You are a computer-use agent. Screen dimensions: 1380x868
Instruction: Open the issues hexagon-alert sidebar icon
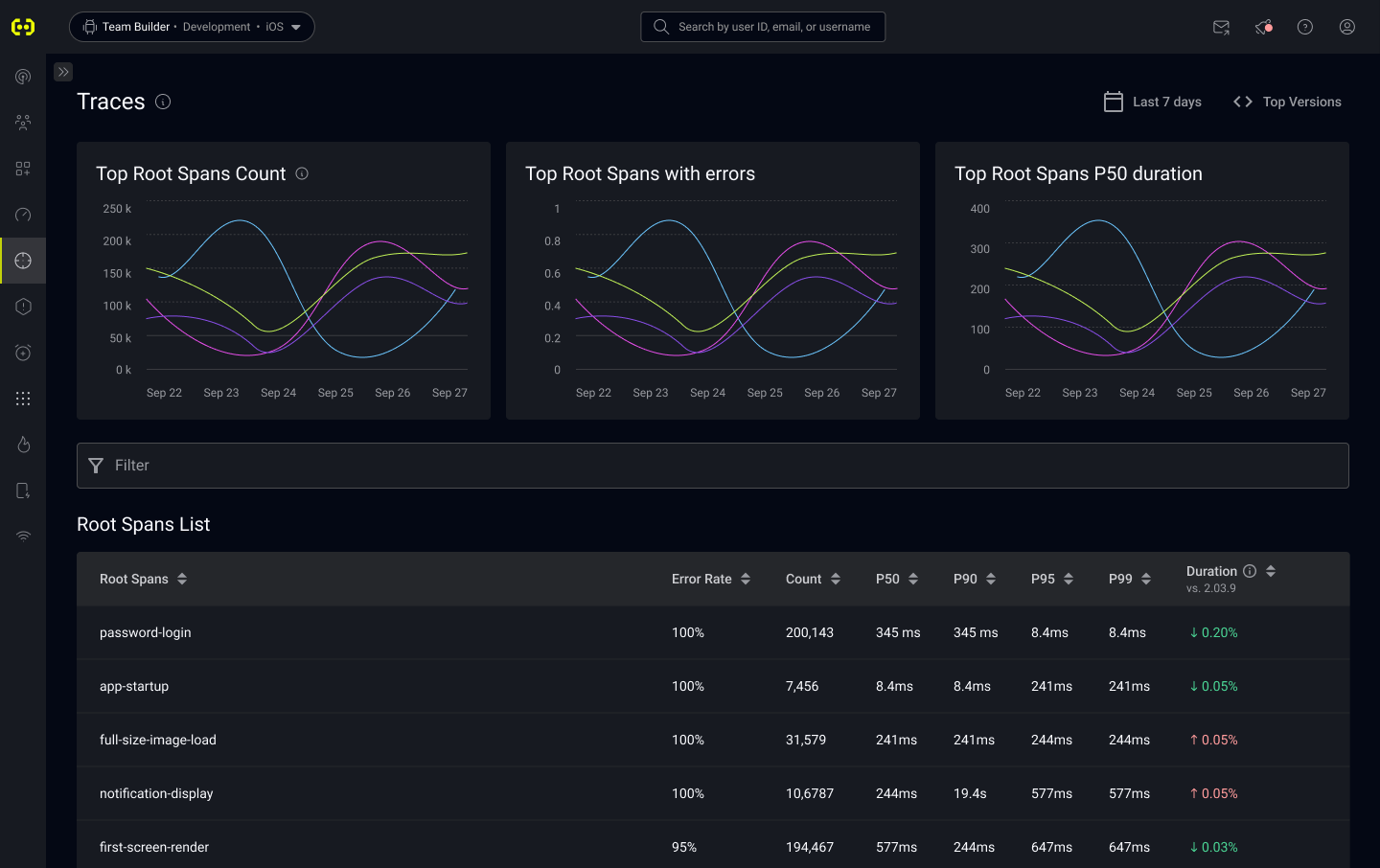click(x=23, y=307)
